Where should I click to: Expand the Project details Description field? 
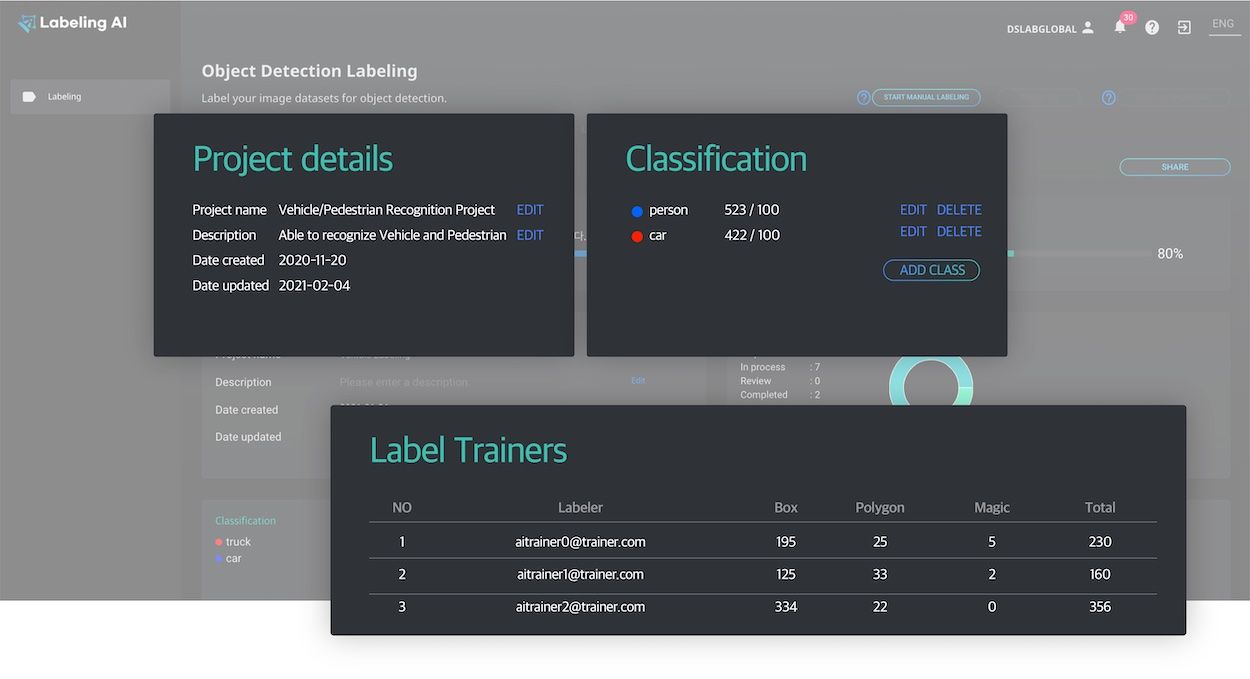pyautogui.click(x=529, y=234)
